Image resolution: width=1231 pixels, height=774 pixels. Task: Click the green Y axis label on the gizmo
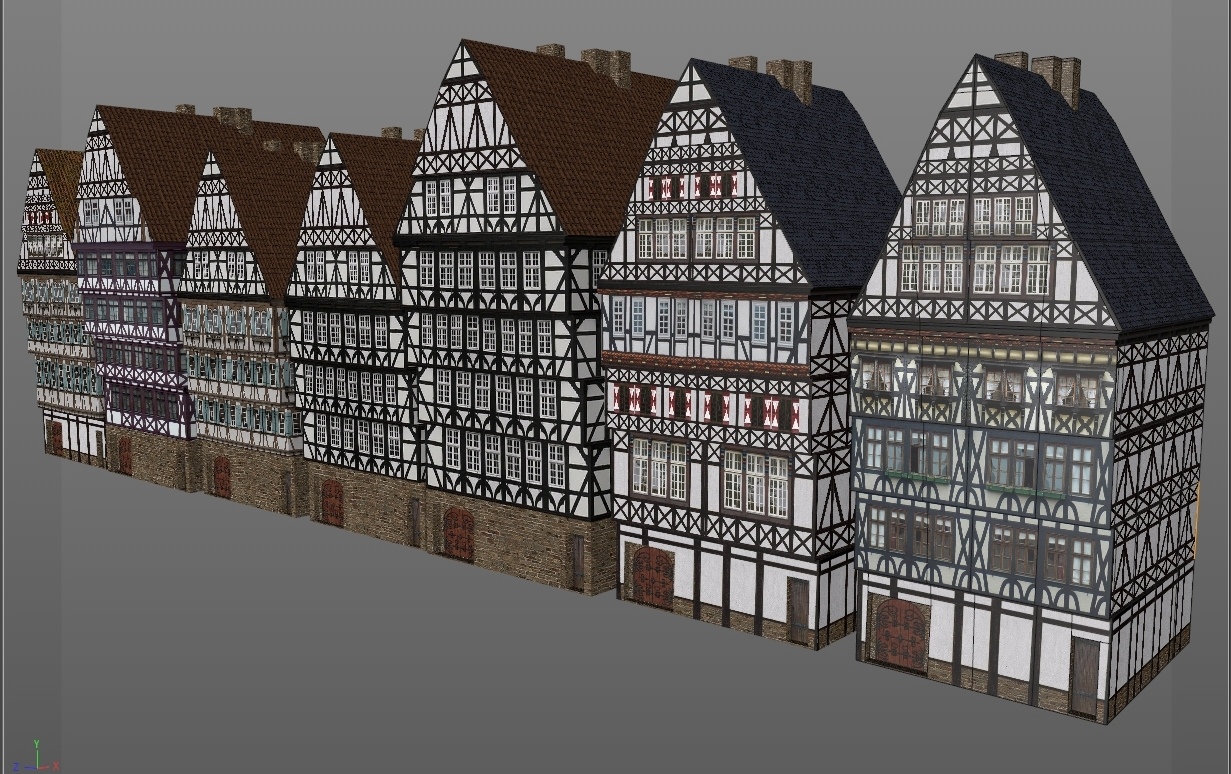36,745
